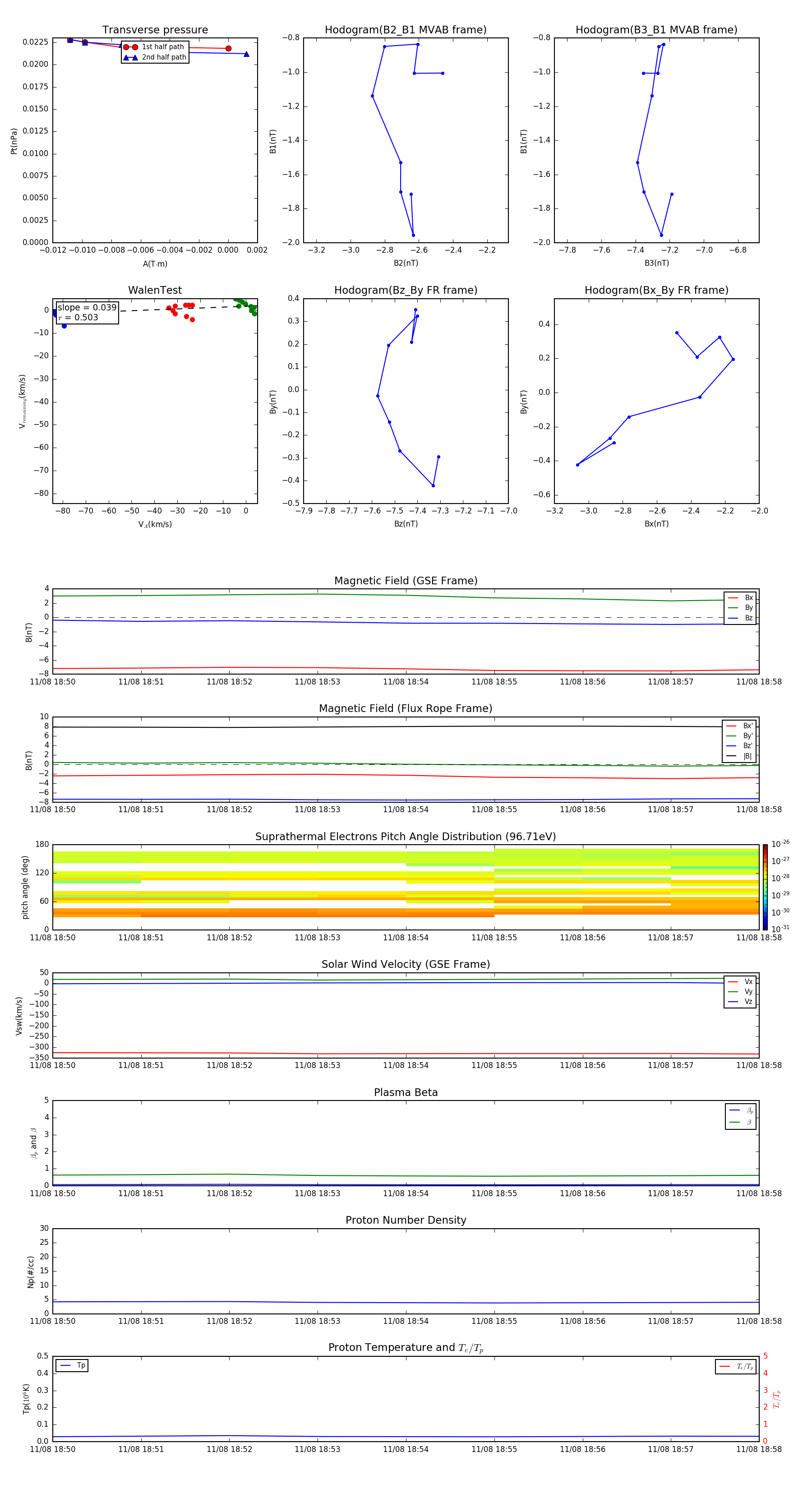
Task: Click the Tp legend entry in temperature panel
Action: 72,1365
